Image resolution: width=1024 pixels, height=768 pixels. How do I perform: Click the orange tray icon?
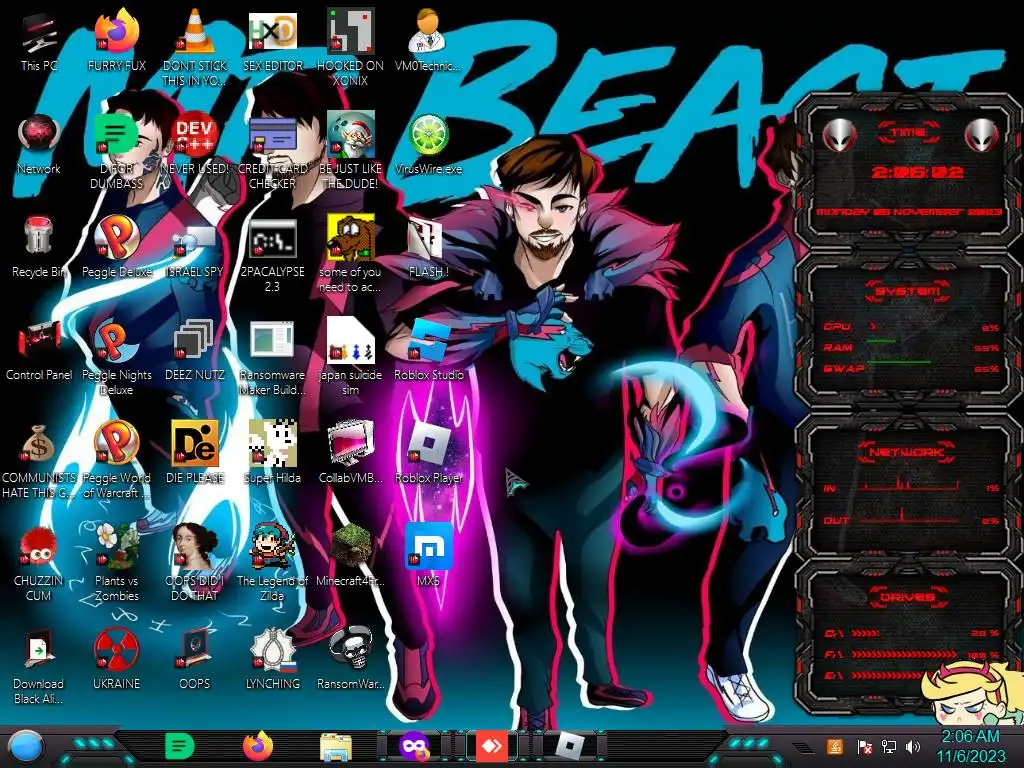[x=835, y=746]
